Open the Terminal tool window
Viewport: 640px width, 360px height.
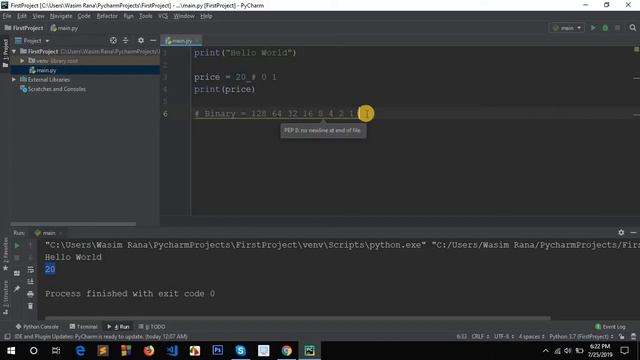(84, 327)
